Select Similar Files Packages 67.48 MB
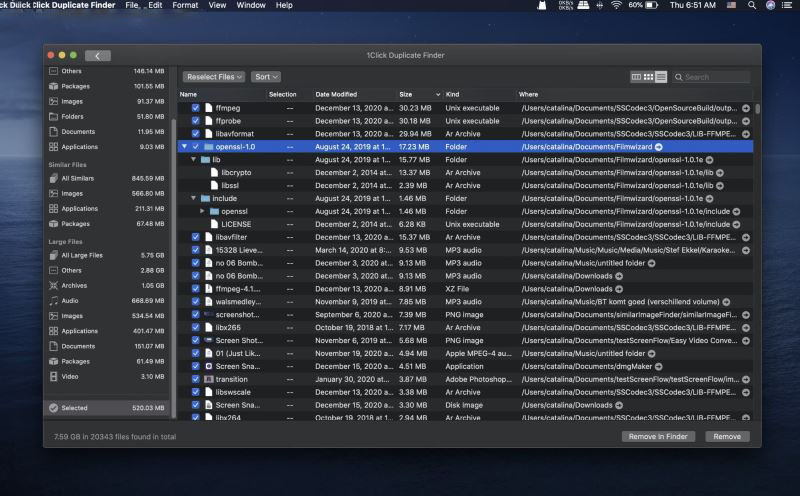The image size is (800, 496). 107,224
